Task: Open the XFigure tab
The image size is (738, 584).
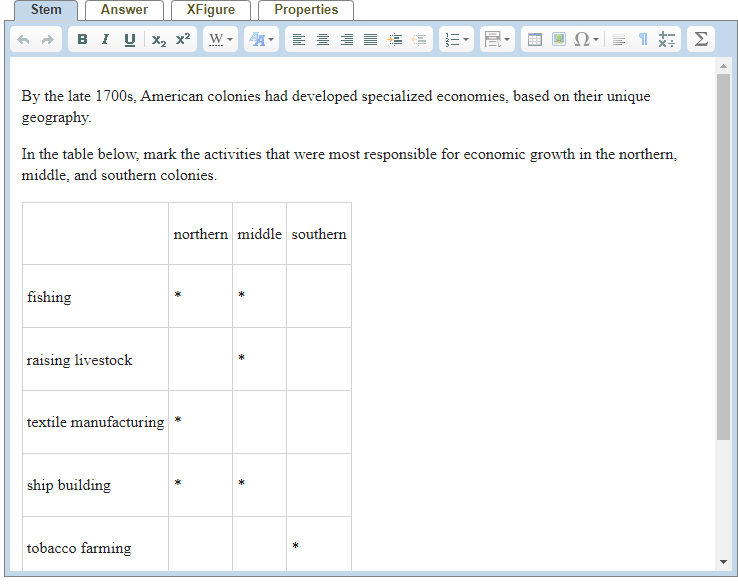Action: click(x=211, y=10)
